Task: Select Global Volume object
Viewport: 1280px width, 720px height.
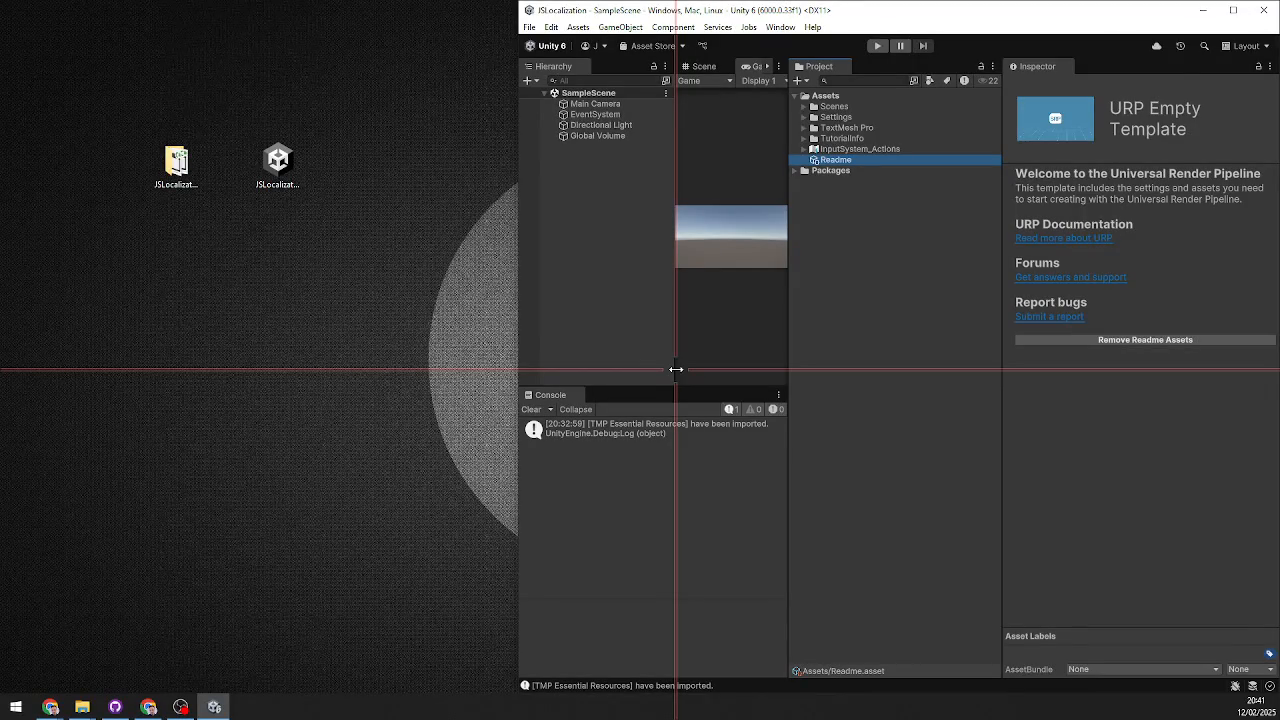Action: 597,136
